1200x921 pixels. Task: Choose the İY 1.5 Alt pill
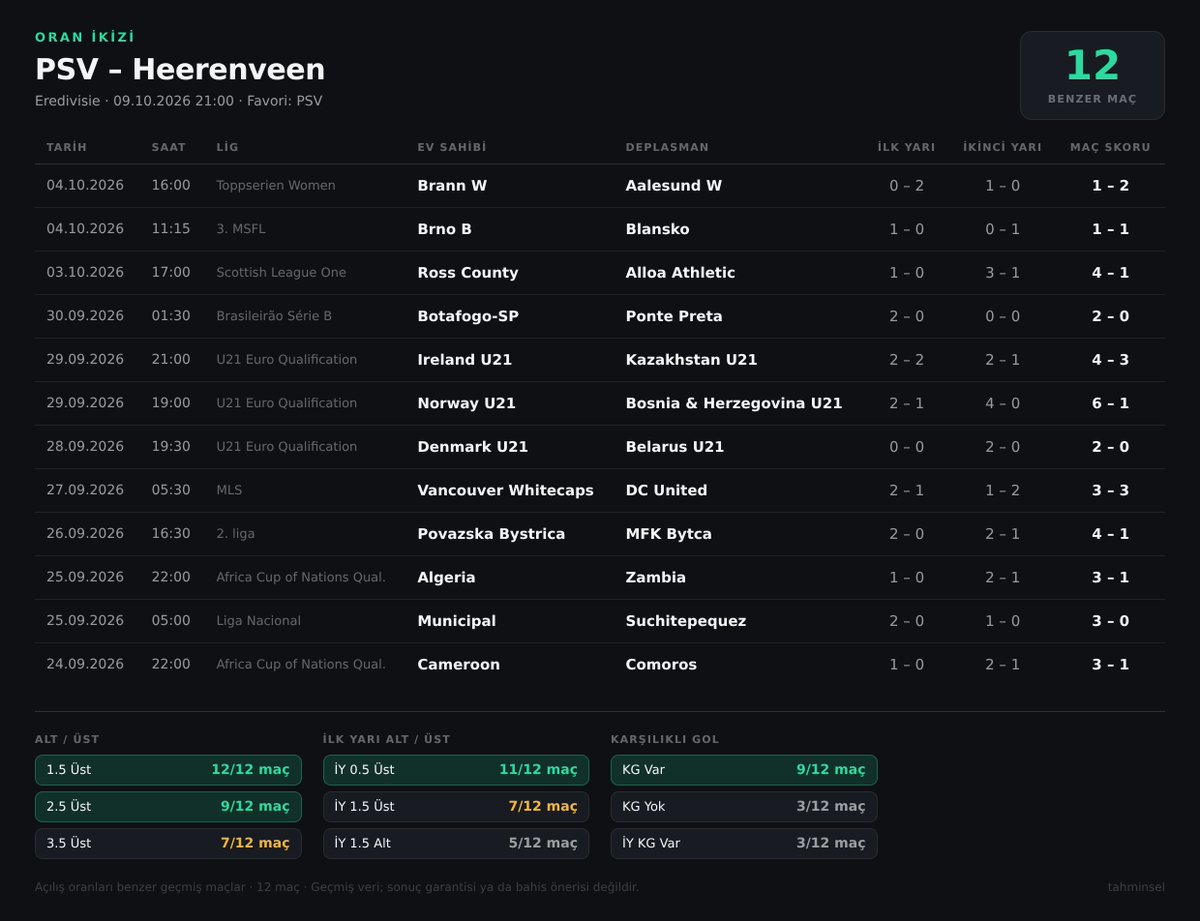tap(456, 843)
